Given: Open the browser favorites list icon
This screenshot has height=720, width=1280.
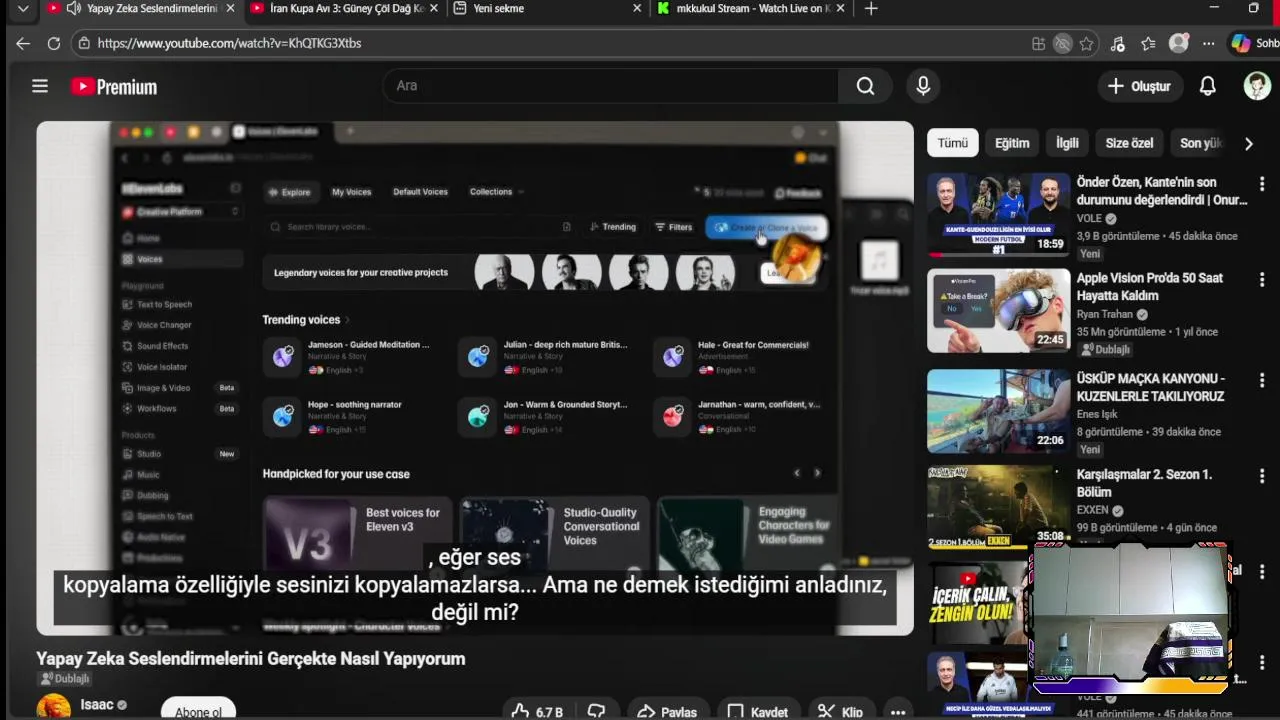Looking at the screenshot, I should pos(1148,43).
